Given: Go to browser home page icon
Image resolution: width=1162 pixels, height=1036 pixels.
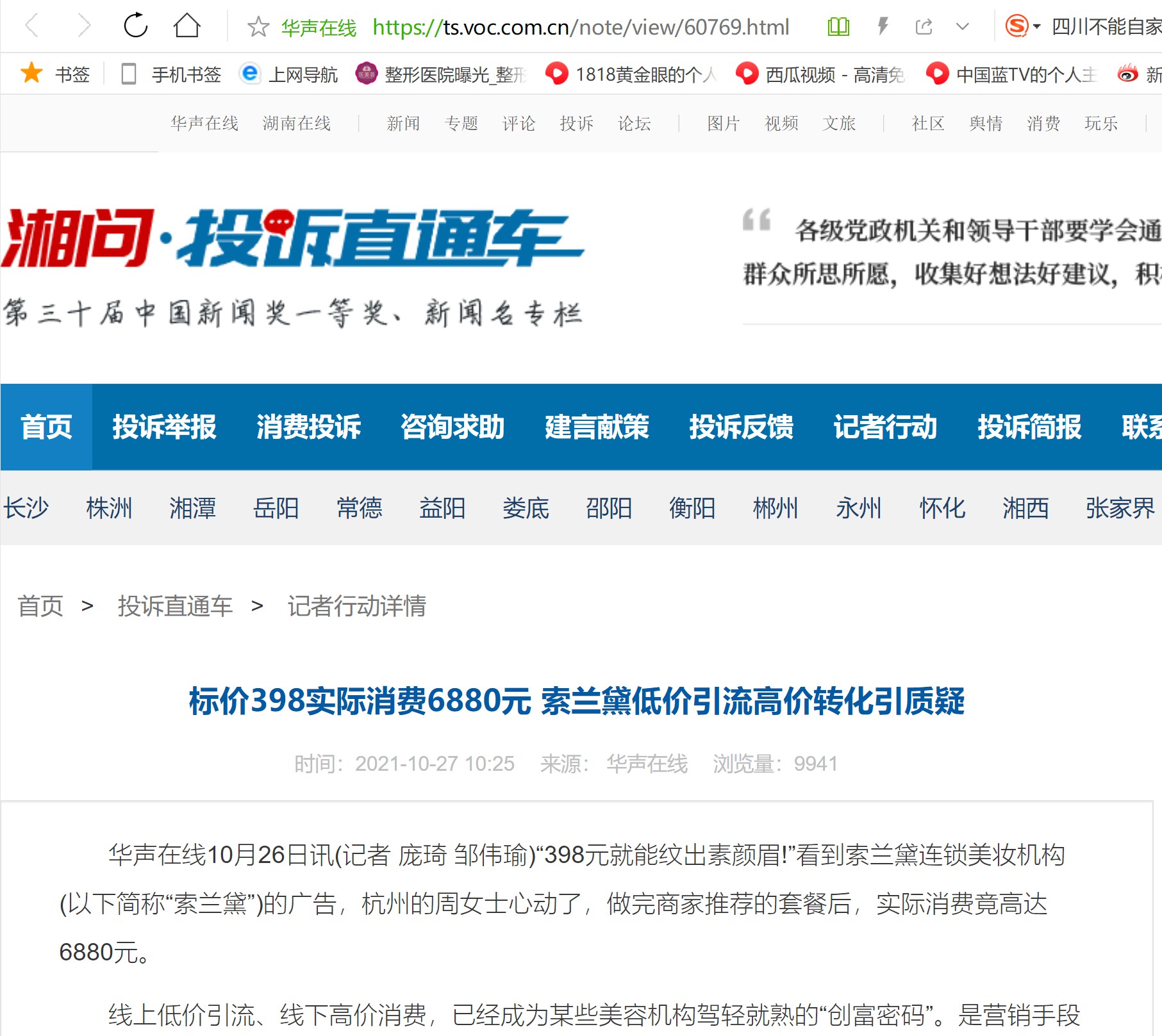Looking at the screenshot, I should pos(187,26).
